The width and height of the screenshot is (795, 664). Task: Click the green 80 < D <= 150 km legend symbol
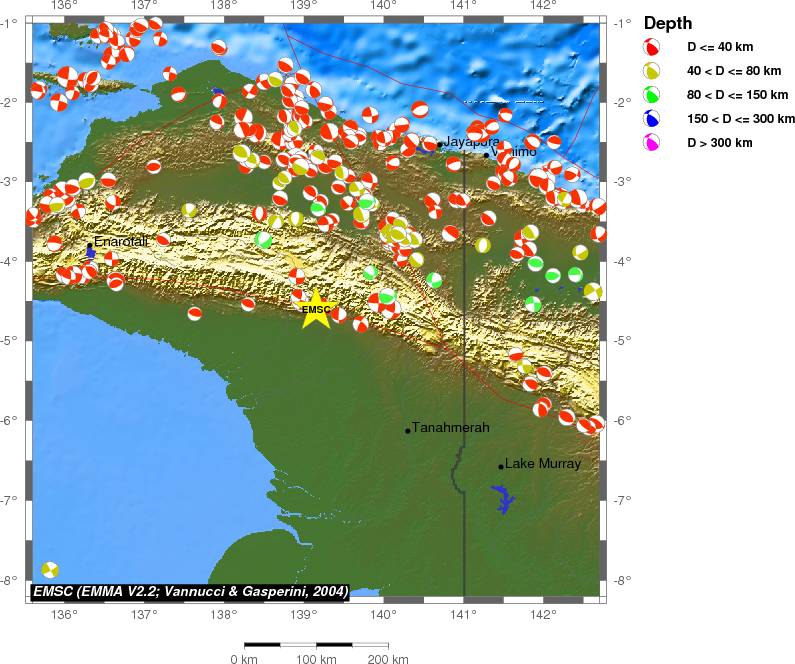click(x=651, y=95)
